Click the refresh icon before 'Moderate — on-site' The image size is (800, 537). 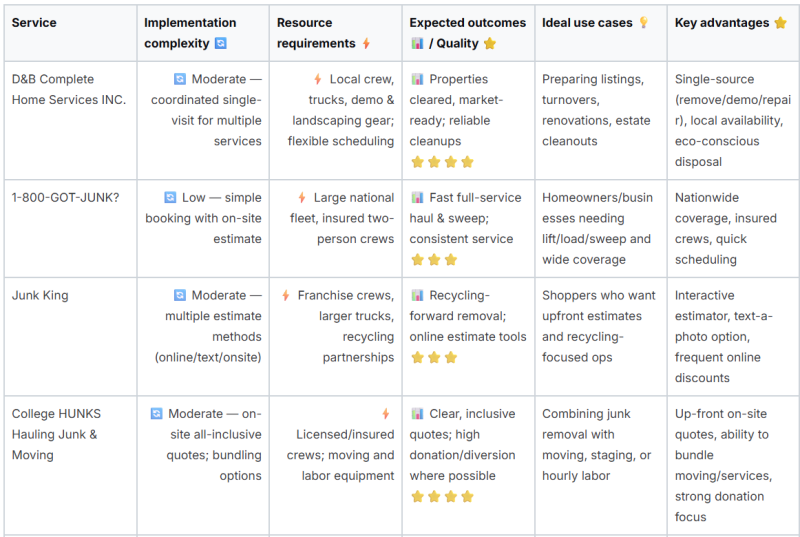156,414
